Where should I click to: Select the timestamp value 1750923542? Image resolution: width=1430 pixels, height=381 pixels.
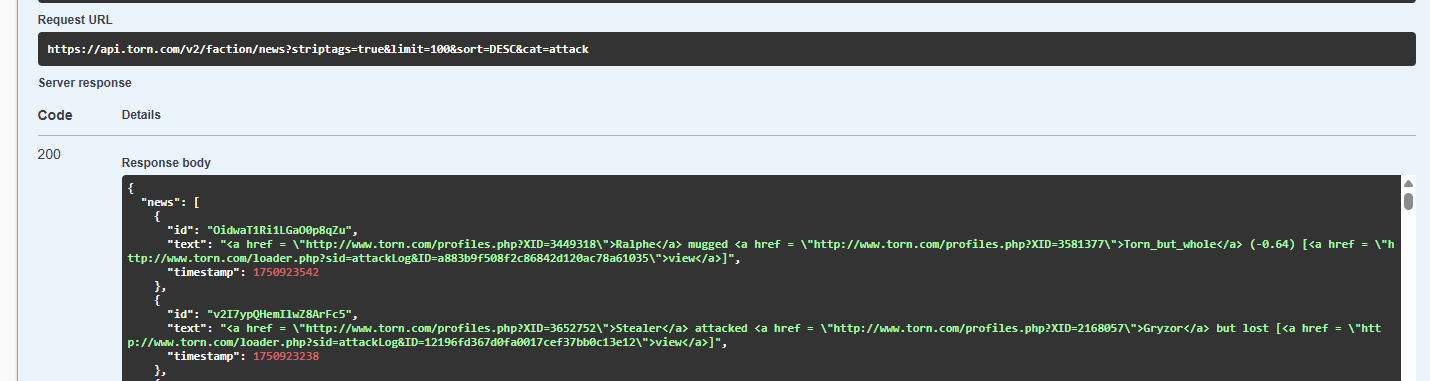pos(287,272)
